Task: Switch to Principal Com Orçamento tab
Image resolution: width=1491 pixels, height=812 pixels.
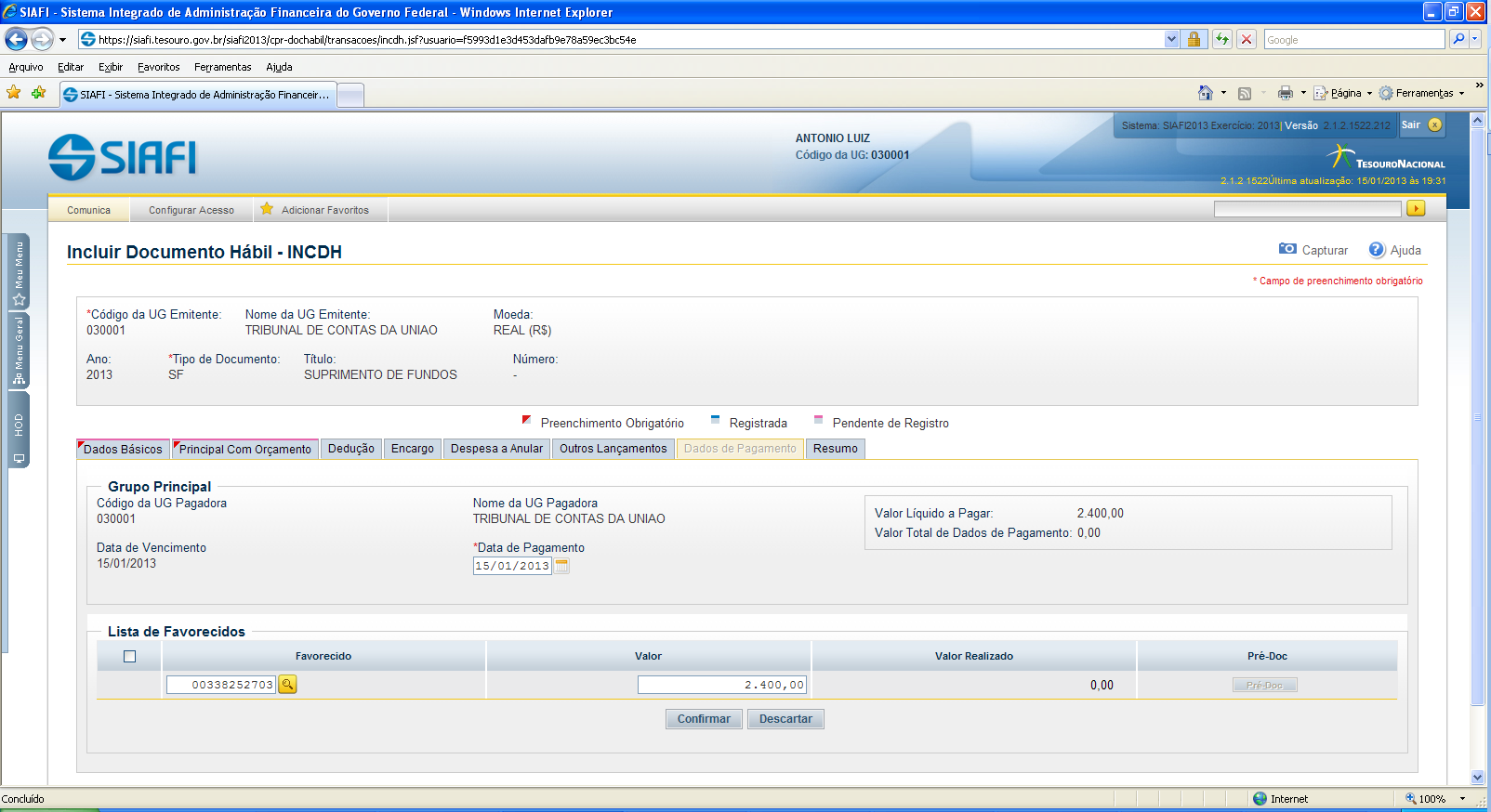Action: (245, 449)
